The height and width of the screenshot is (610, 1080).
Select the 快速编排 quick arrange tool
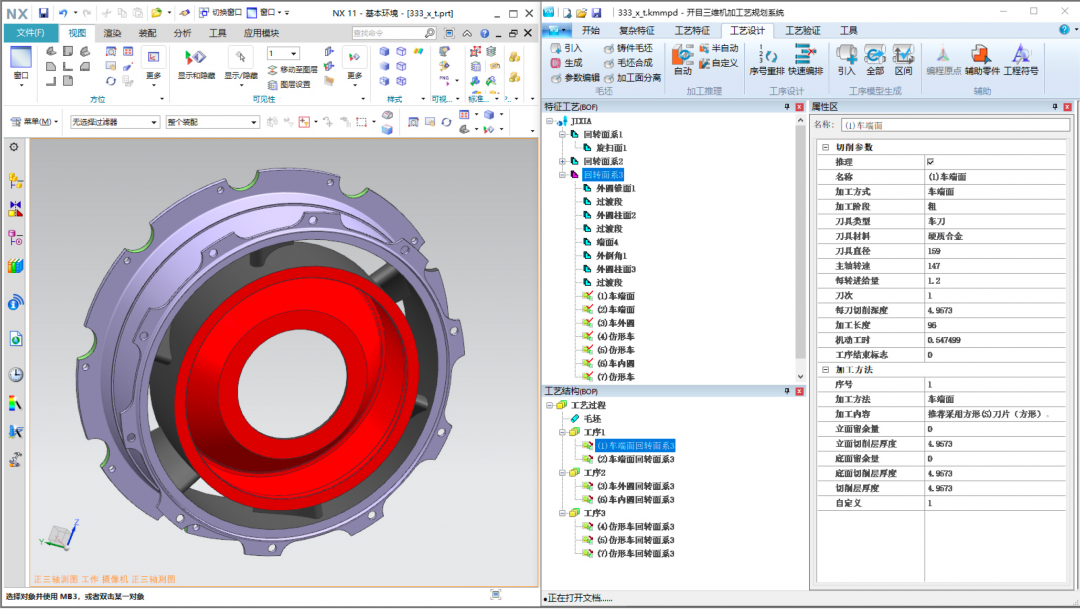[805, 56]
